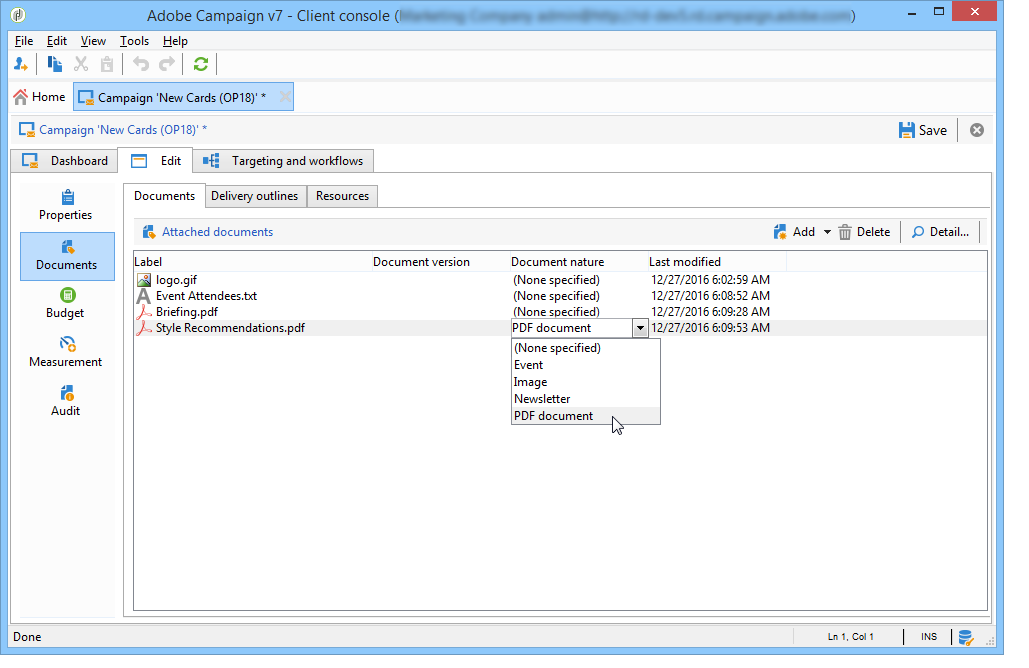The width and height of the screenshot is (1029, 668).
Task: Click the Briefing.pdf PDF icon
Action: pos(144,312)
